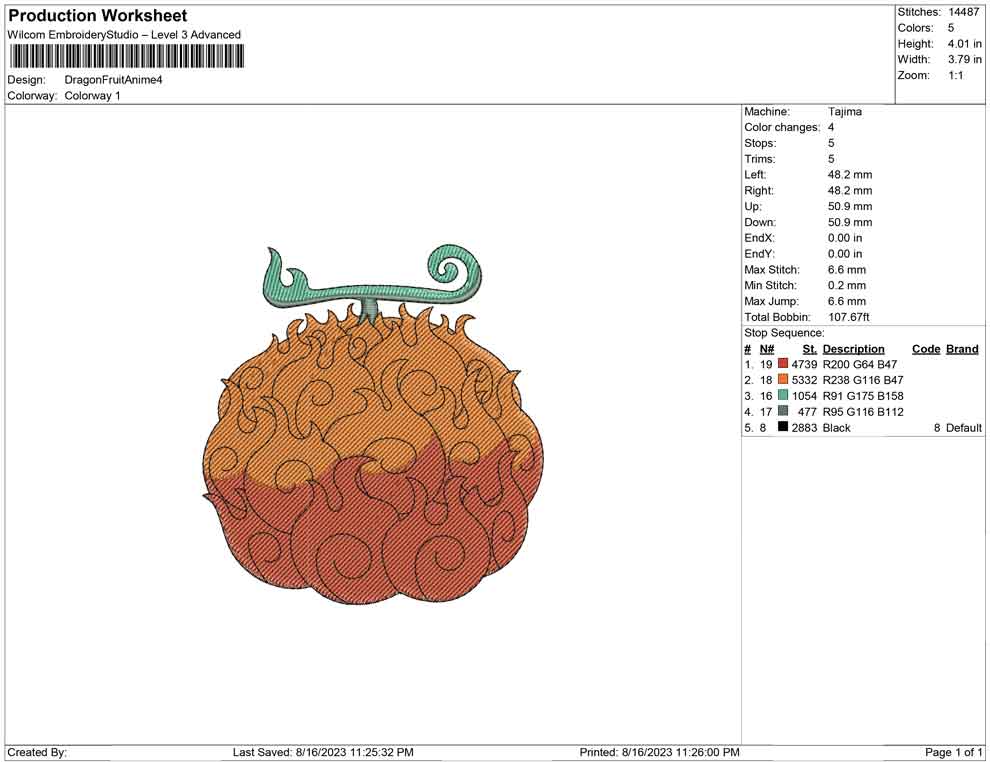The image size is (990, 762).
Task: Click the 'Trims:' label
Action: click(x=760, y=159)
